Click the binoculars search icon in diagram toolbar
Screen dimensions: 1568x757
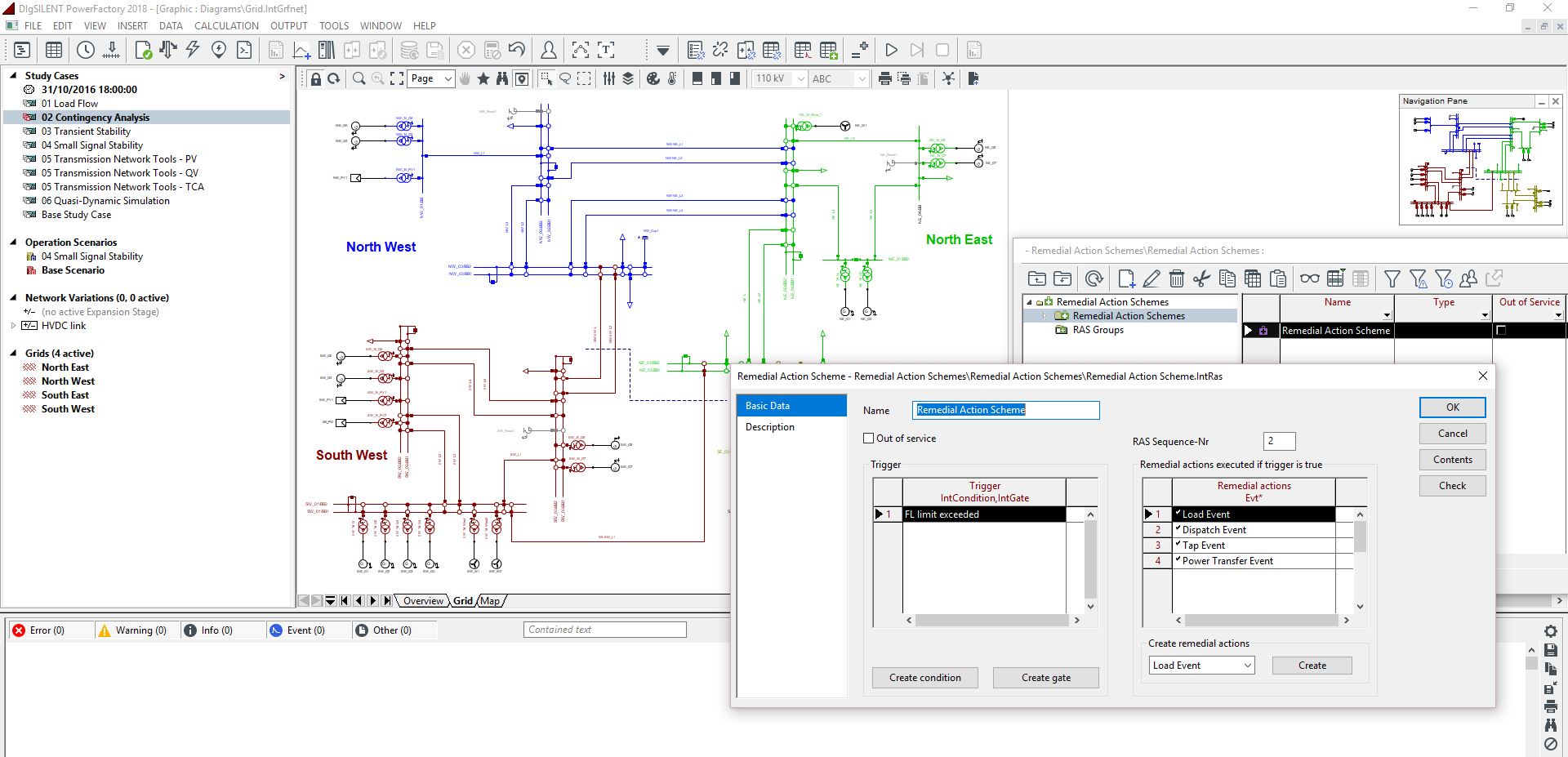pyautogui.click(x=501, y=78)
